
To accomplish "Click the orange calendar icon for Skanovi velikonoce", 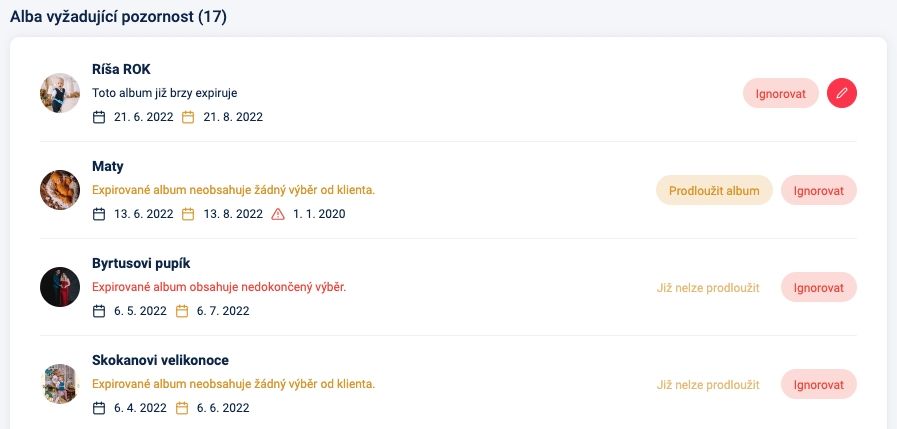I will point(182,408).
